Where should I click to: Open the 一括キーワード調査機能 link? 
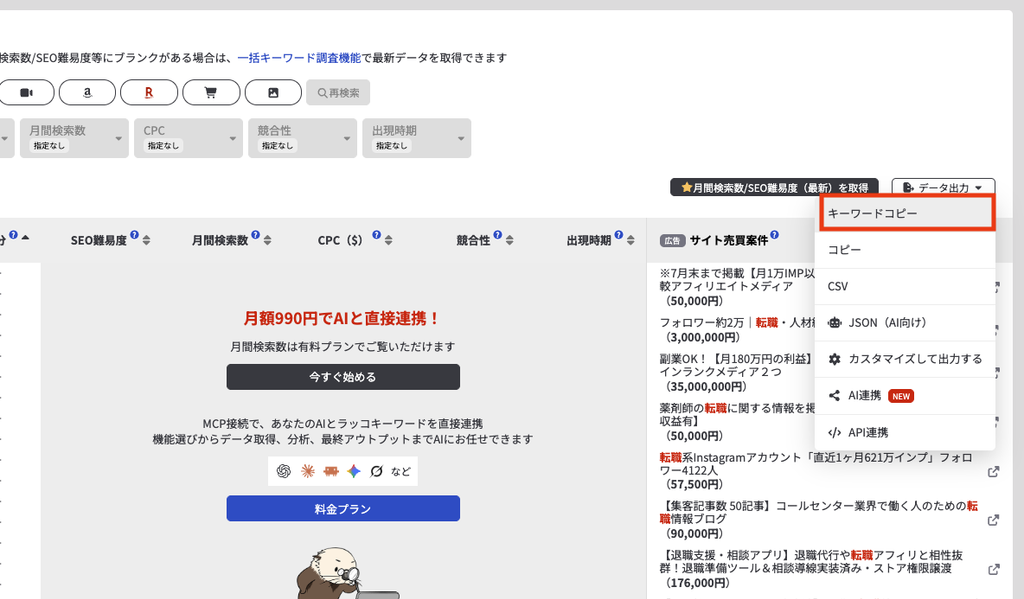tap(299, 58)
